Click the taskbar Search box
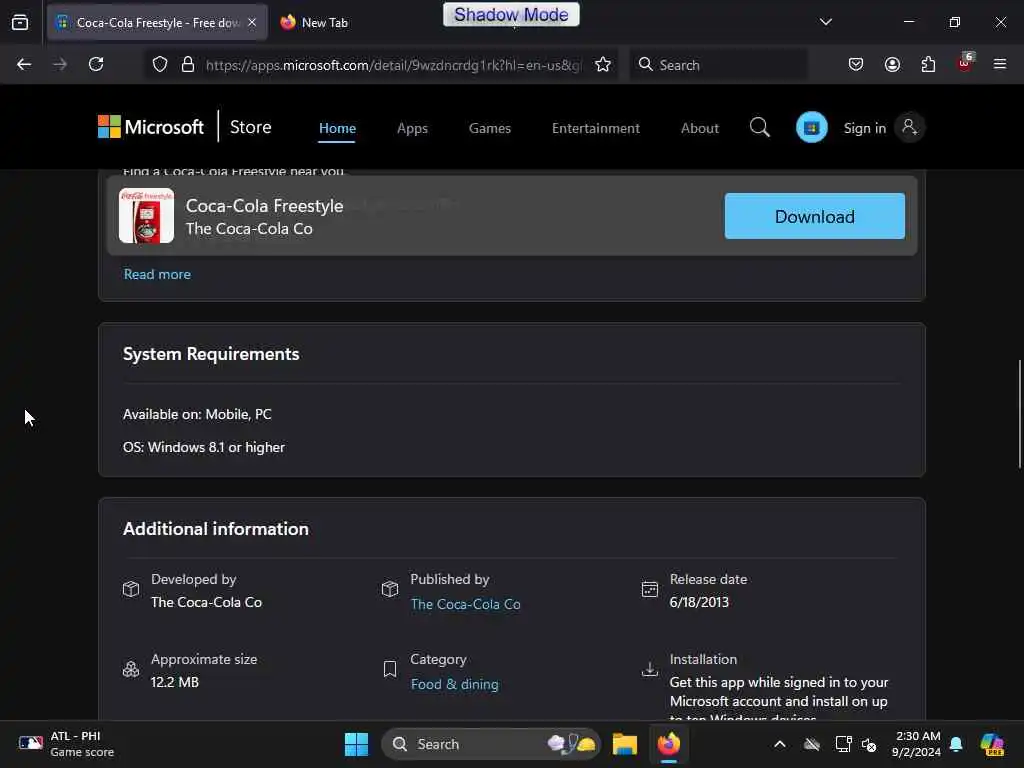 tap(490, 744)
